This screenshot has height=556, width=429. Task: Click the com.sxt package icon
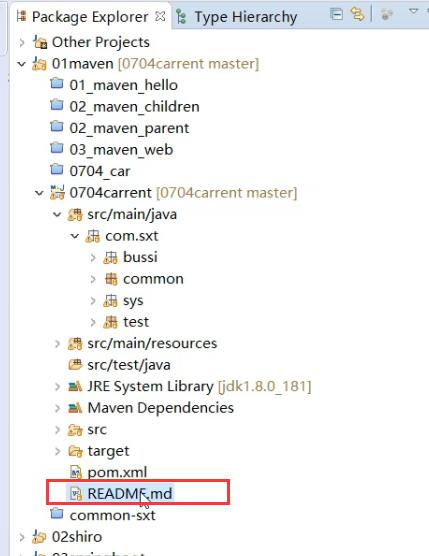coord(93,236)
